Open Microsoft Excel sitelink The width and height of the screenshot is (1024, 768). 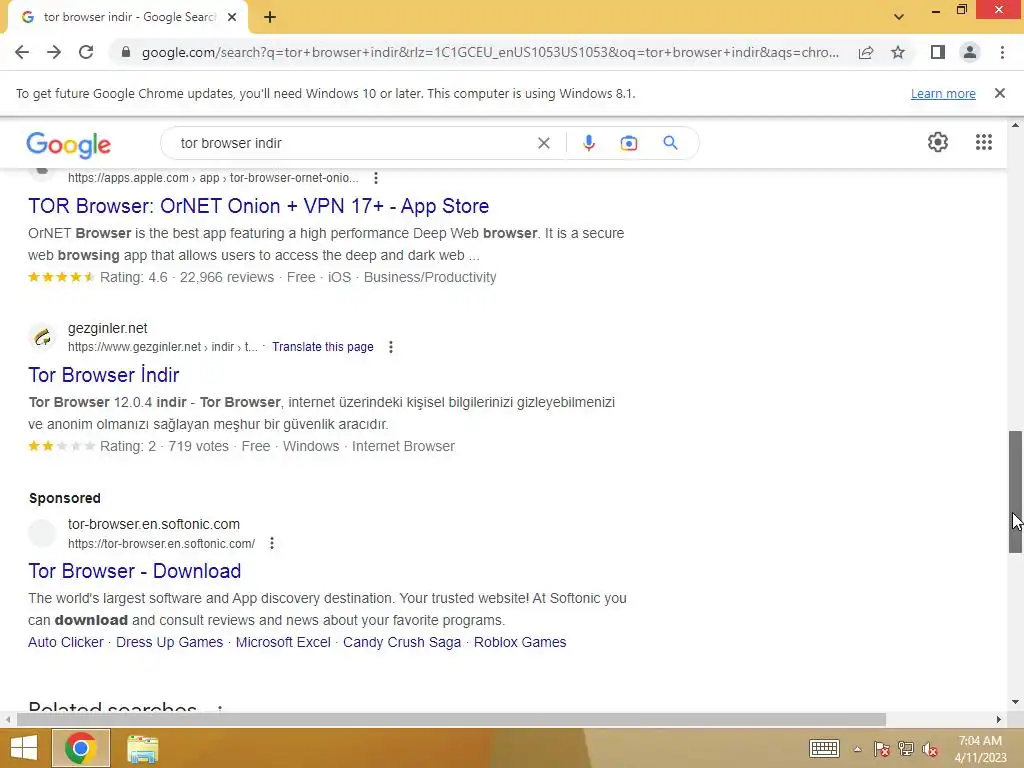coord(283,642)
